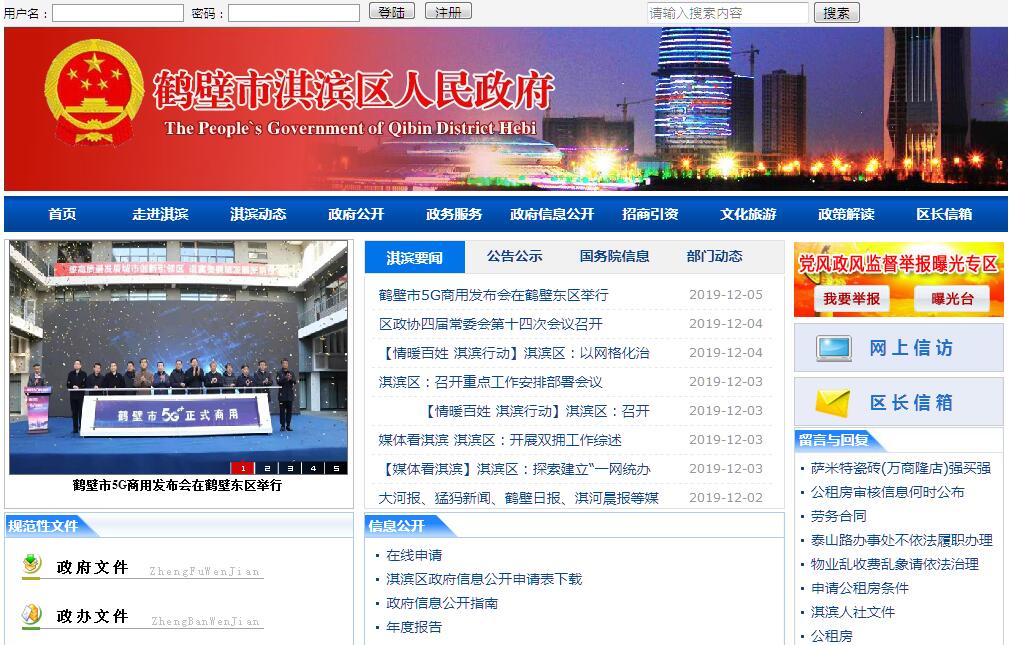Select slideshow page 3 indicator
This screenshot has height=645, width=1012.
pyautogui.click(x=290, y=468)
